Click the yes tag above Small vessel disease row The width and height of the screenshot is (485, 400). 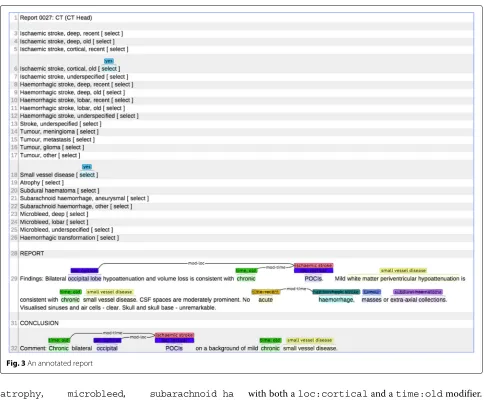87,167
